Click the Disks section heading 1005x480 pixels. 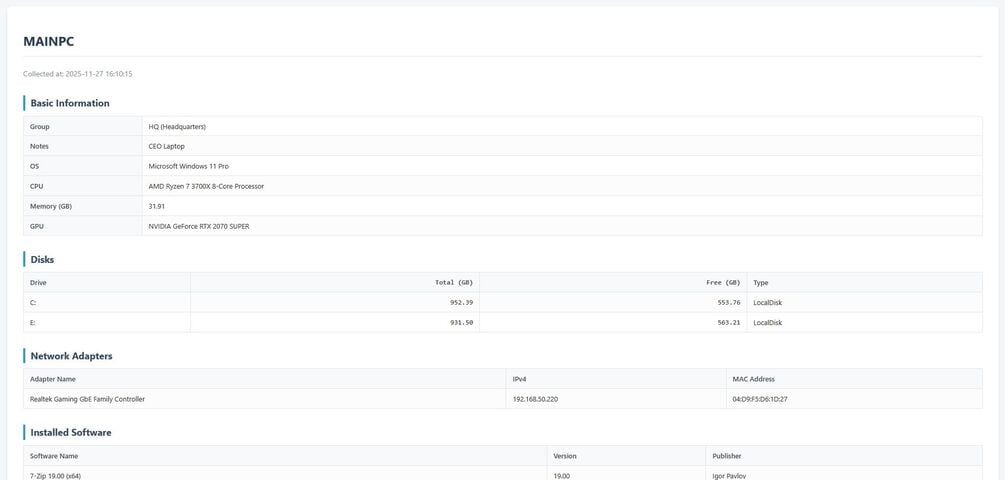tap(42, 260)
